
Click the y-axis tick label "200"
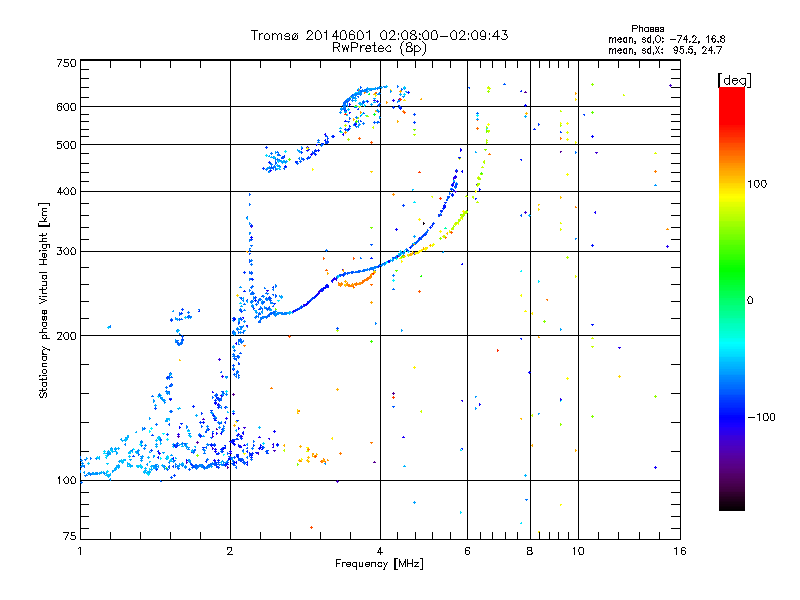(x=66, y=336)
